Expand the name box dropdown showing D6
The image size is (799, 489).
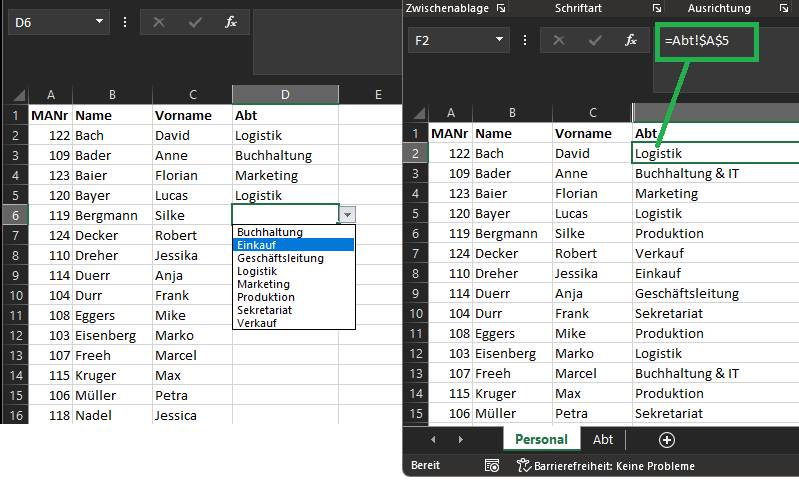[98, 21]
